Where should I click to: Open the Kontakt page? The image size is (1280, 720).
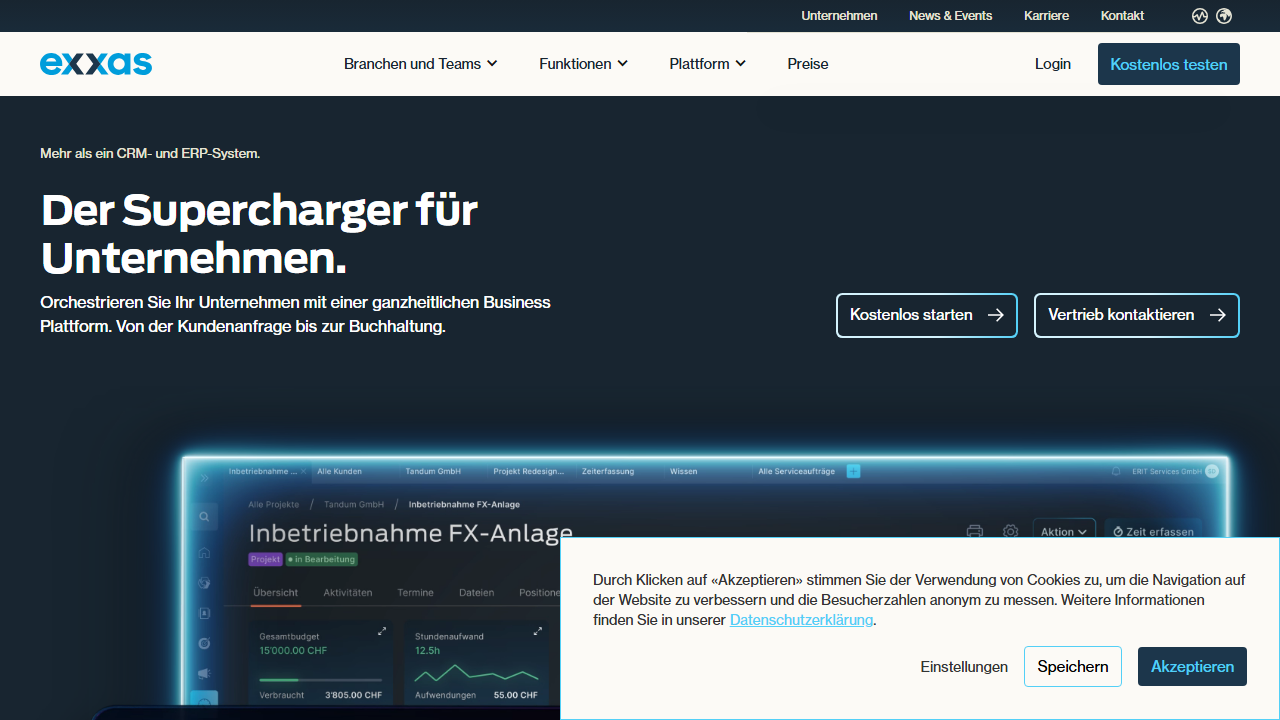(1122, 16)
